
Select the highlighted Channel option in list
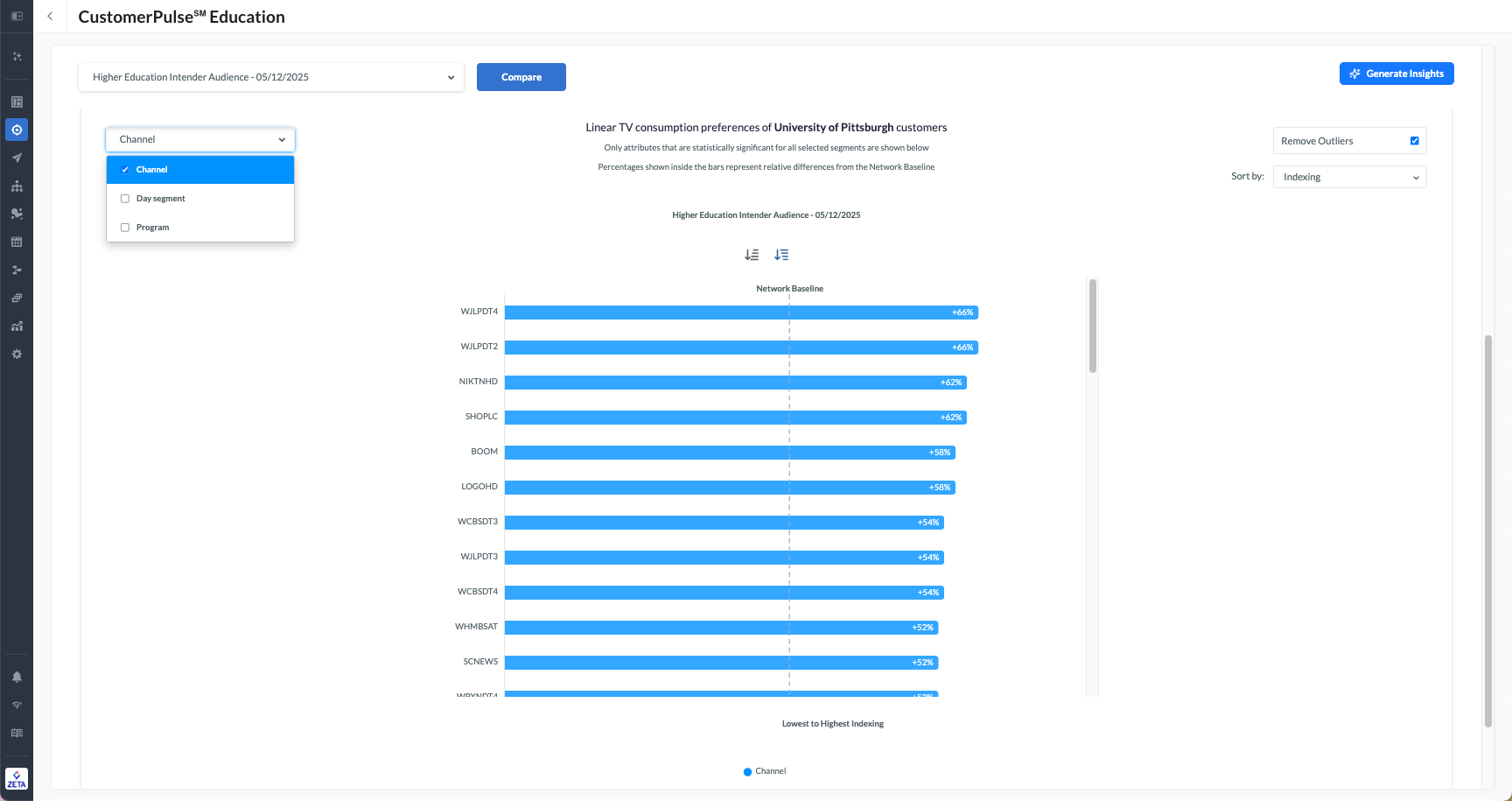[200, 170]
